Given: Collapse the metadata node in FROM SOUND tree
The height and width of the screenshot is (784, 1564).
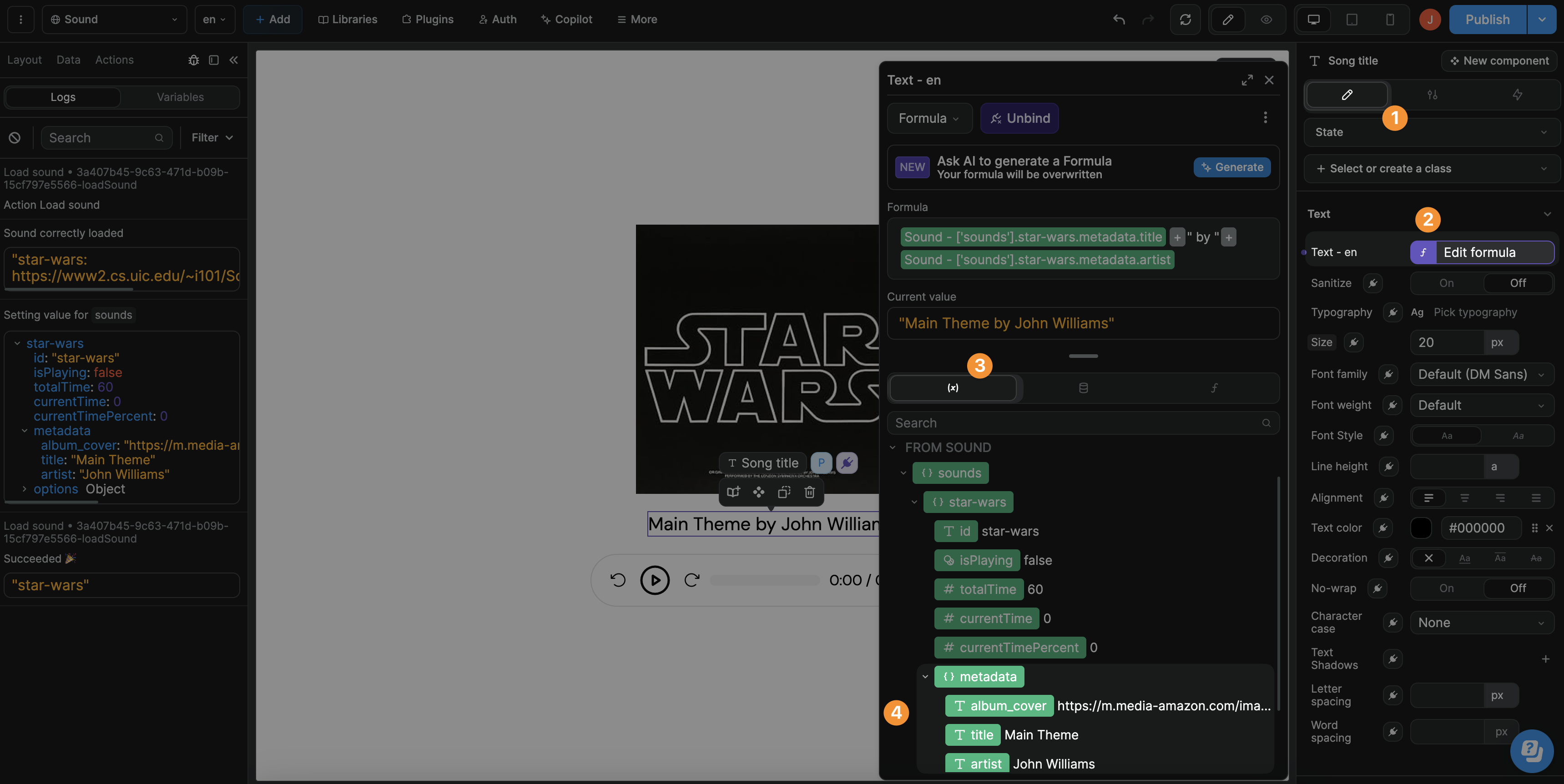Looking at the screenshot, I should coord(925,677).
